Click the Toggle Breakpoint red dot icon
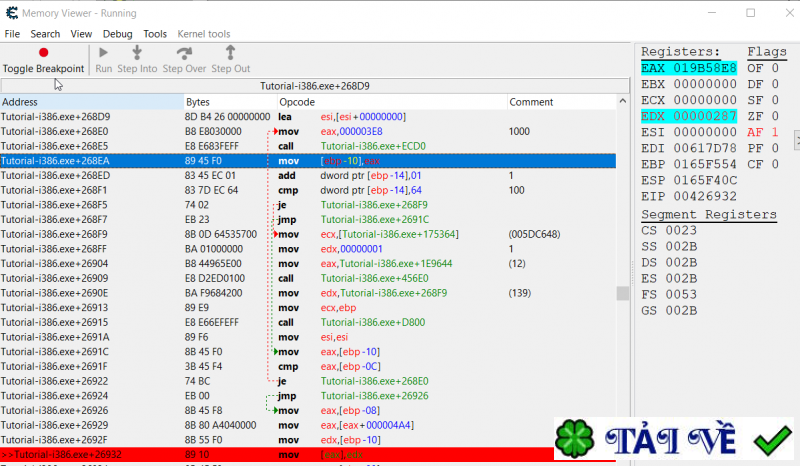This screenshot has height=466, width=800. 43,53
